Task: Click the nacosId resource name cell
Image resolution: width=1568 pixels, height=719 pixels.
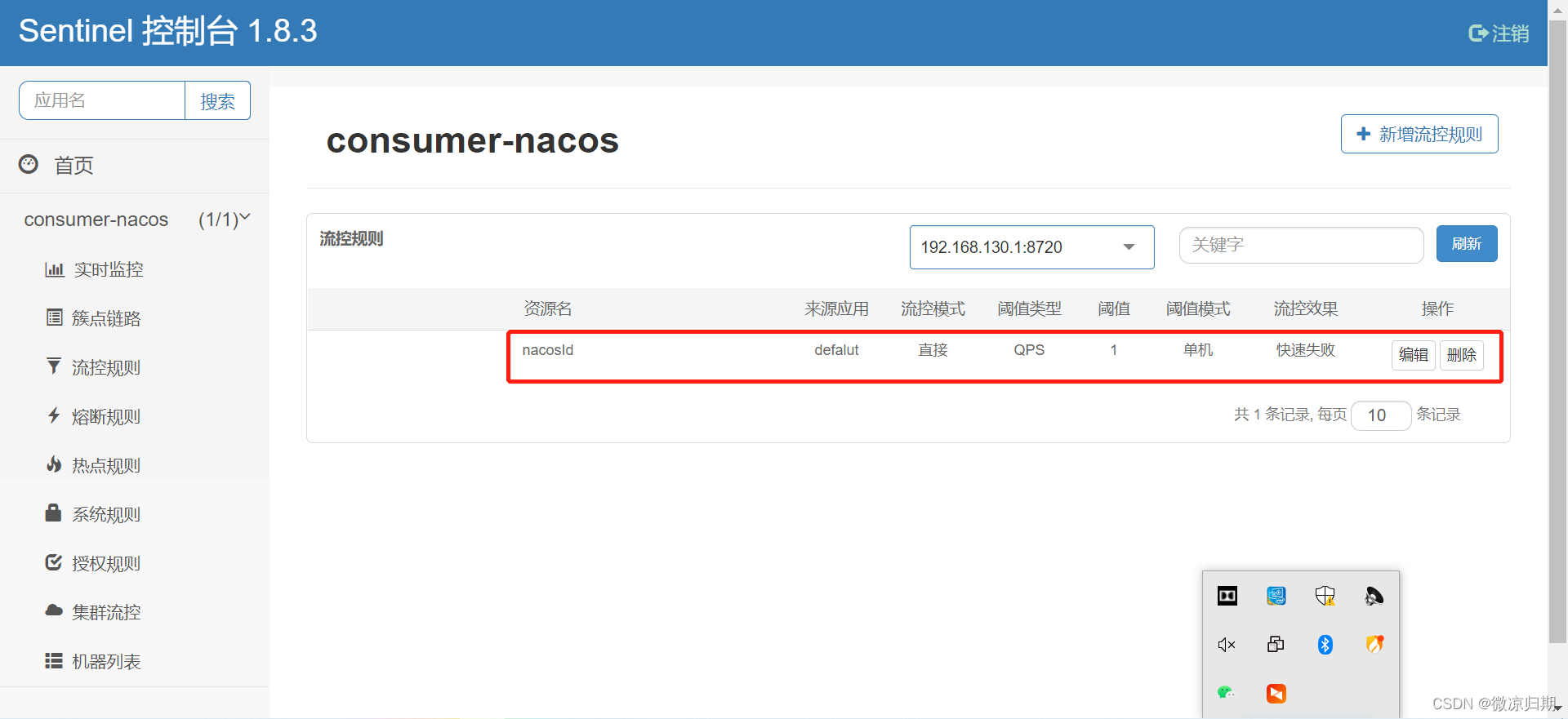Action: tap(548, 350)
